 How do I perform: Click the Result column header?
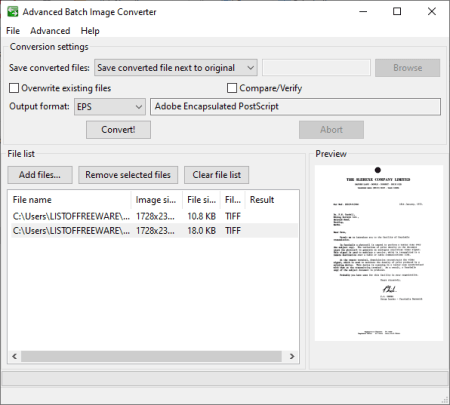271,200
